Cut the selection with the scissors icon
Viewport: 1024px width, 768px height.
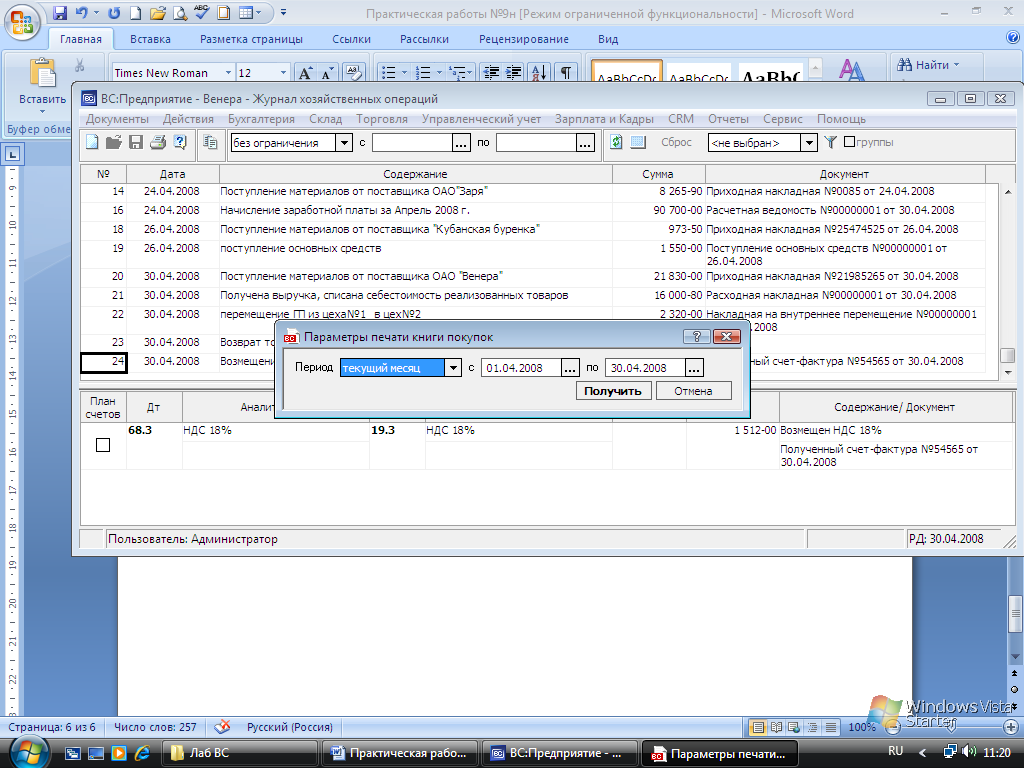pos(80,65)
